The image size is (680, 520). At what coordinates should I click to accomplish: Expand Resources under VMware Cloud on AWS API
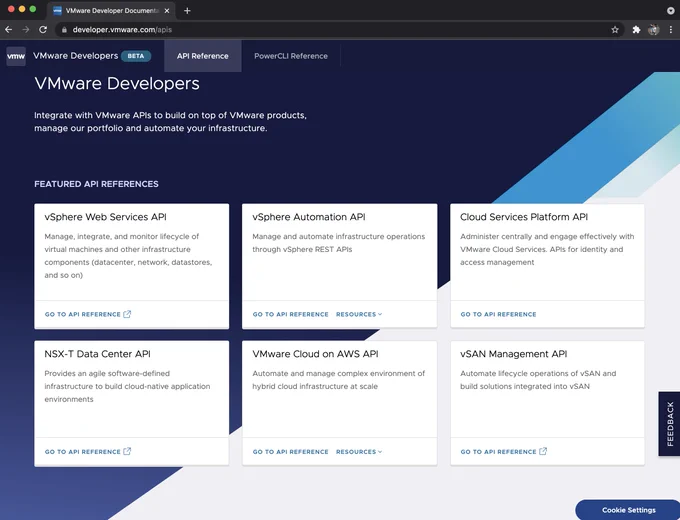coord(359,452)
